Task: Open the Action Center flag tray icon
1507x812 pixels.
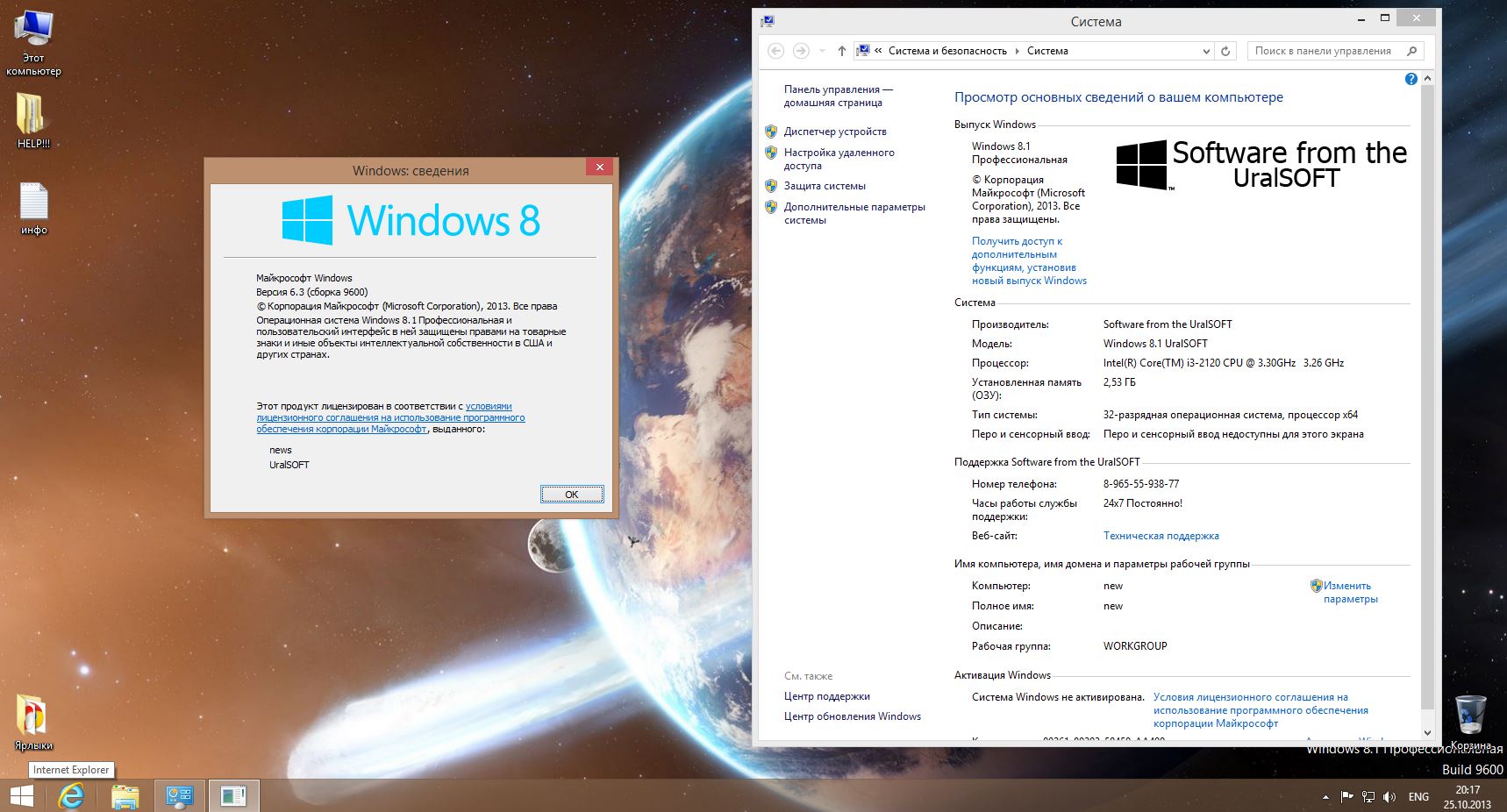Action: coord(1346,796)
